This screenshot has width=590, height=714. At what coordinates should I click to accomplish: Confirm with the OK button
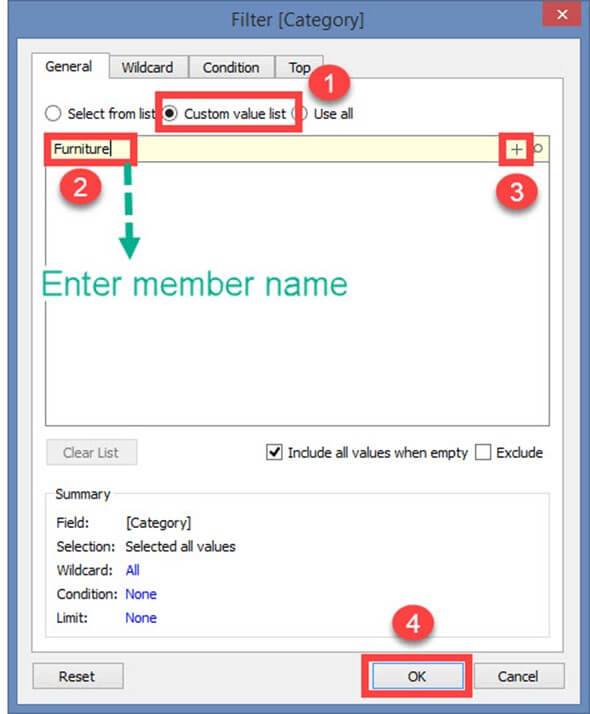tap(417, 676)
